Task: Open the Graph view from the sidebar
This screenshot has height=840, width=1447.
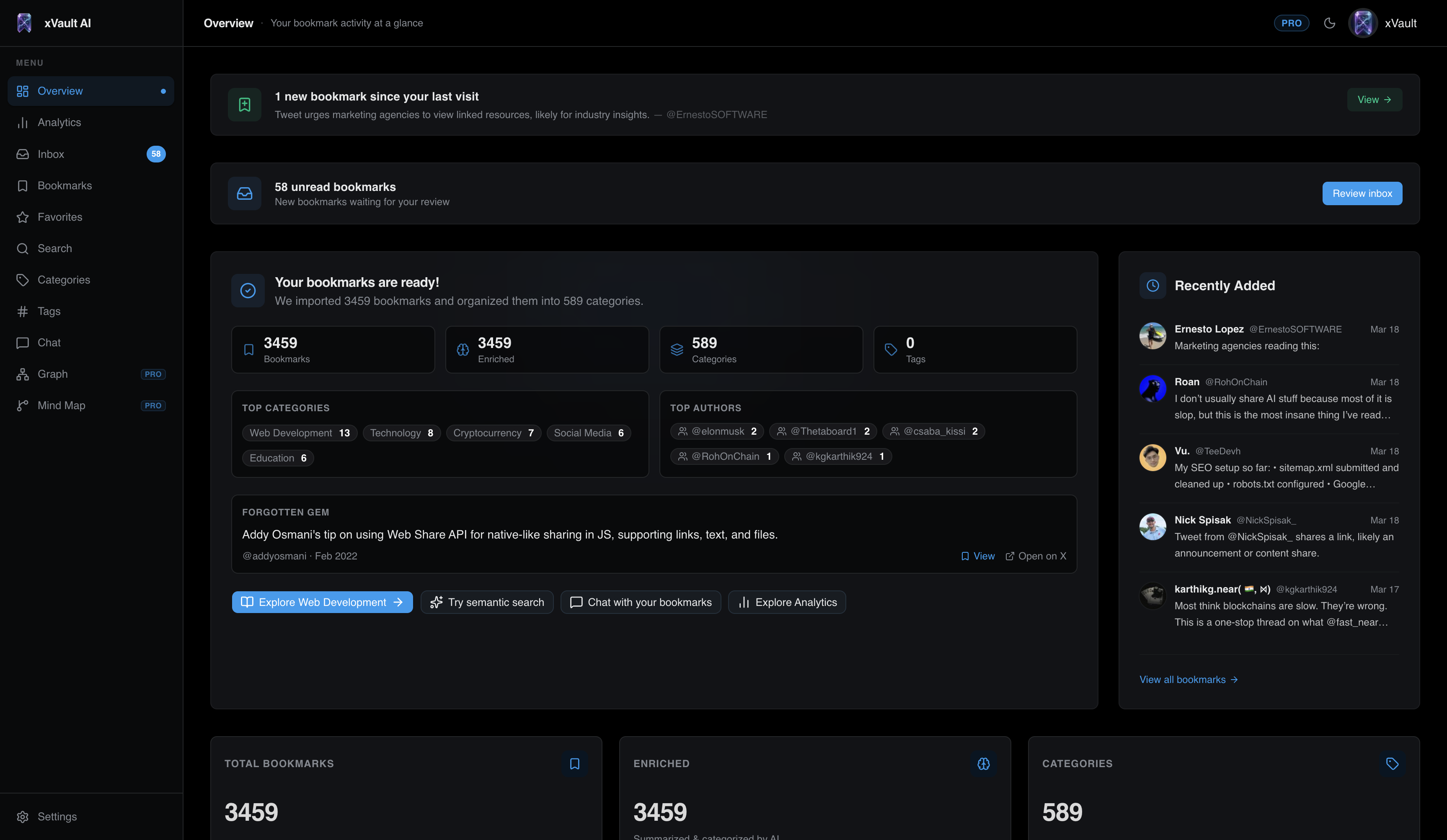Action: pyautogui.click(x=52, y=374)
